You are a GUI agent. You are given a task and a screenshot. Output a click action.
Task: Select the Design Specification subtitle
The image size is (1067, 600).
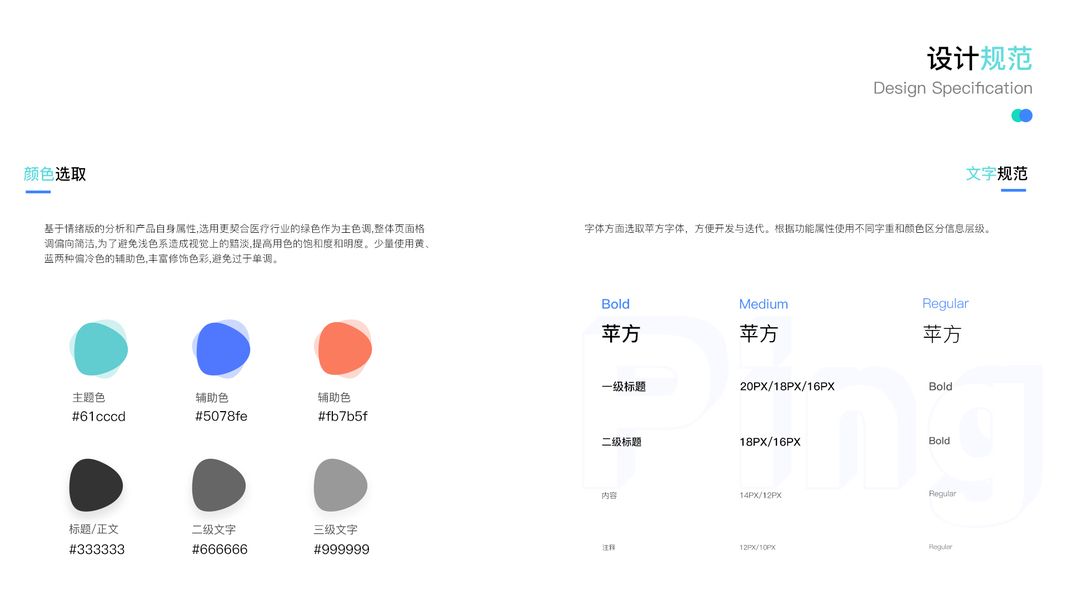point(953,88)
